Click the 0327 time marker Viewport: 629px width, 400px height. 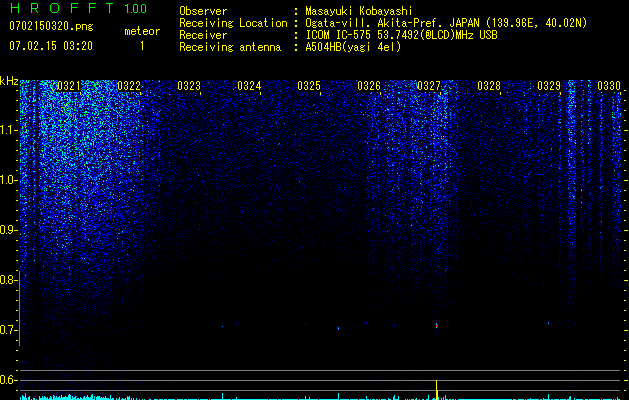coord(428,85)
